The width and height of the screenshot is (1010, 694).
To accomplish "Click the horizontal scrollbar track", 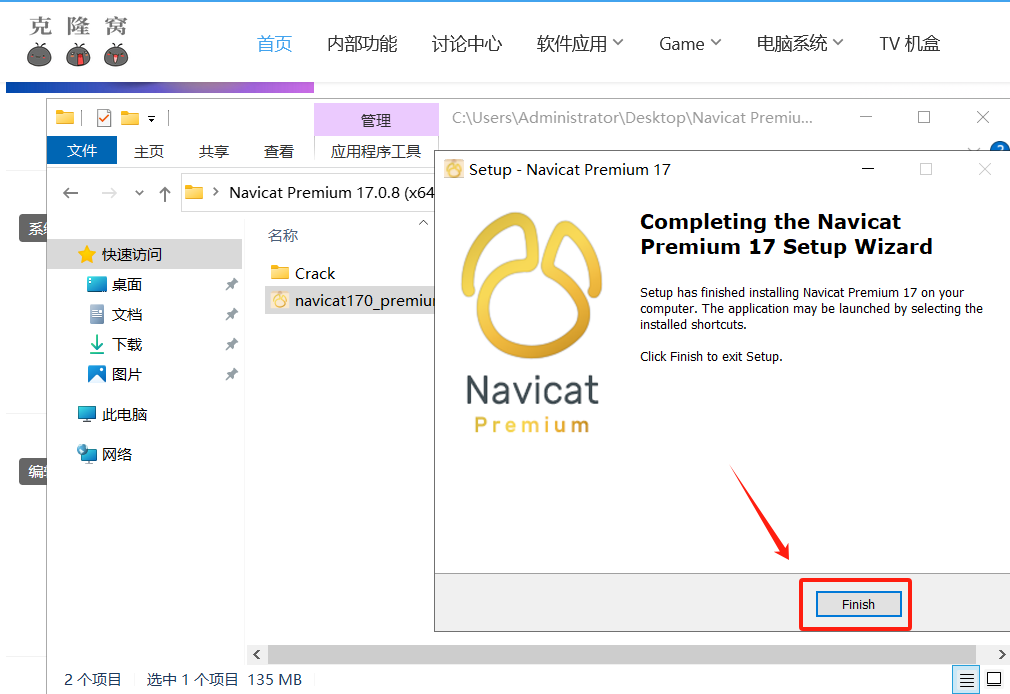I will (622, 655).
